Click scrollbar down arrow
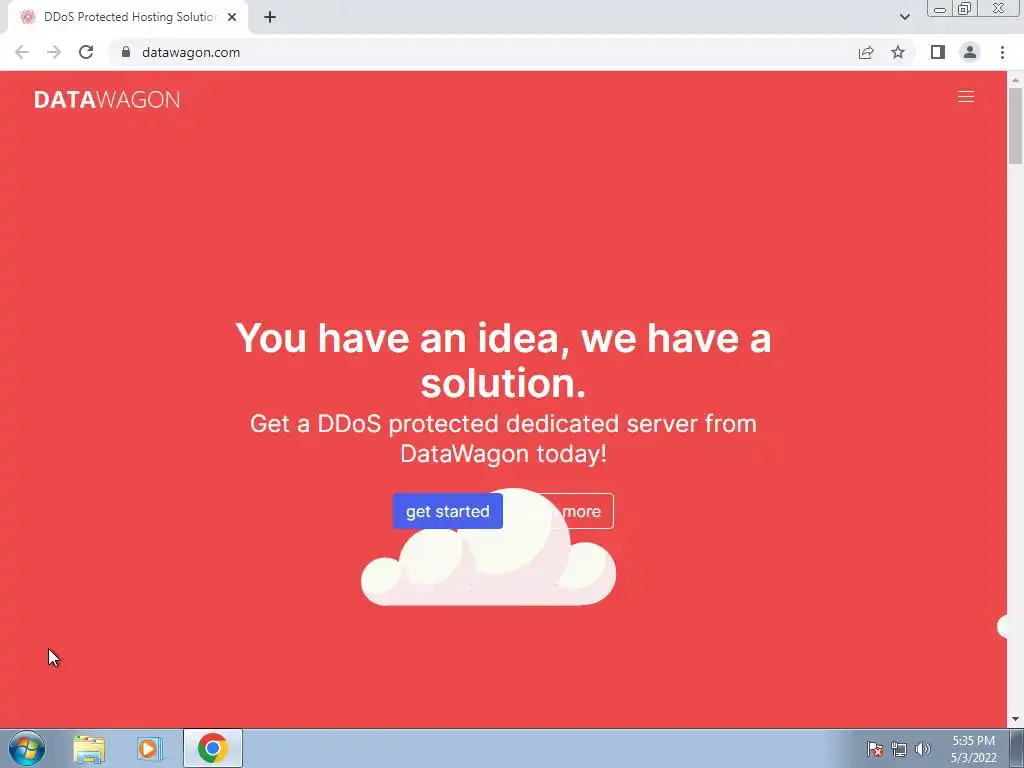The height and width of the screenshot is (768, 1024). (x=1015, y=720)
